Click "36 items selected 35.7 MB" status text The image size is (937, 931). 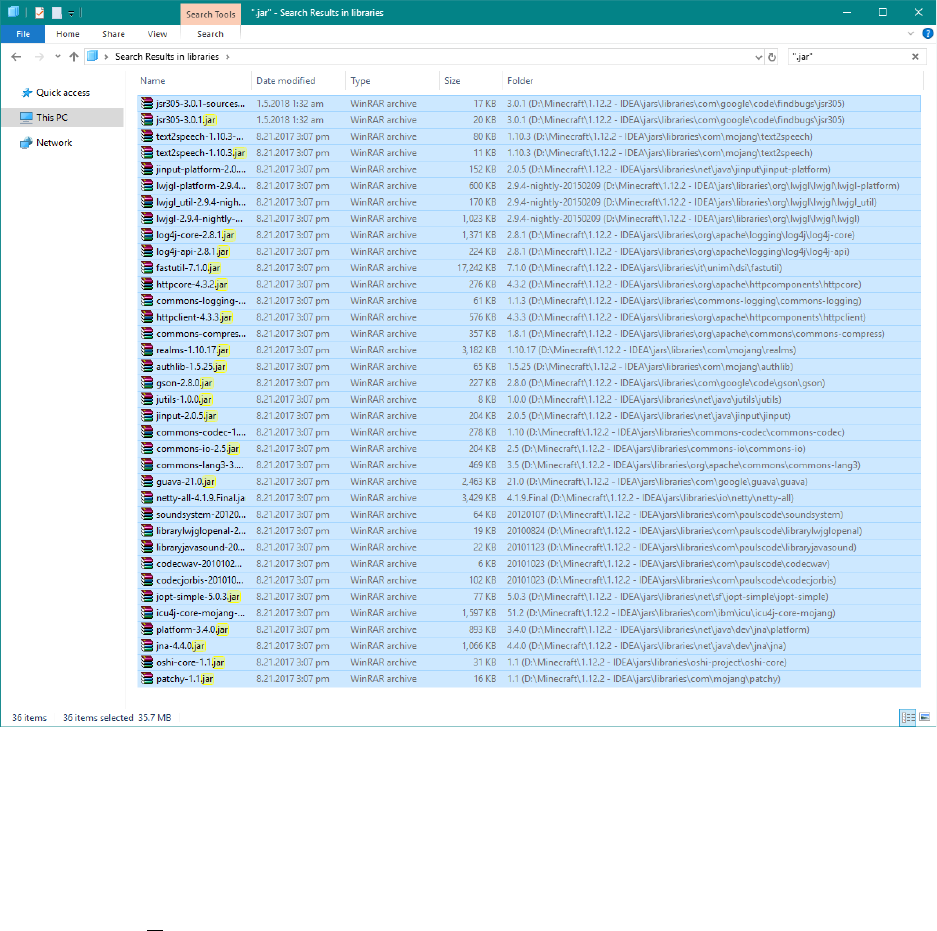pos(117,718)
